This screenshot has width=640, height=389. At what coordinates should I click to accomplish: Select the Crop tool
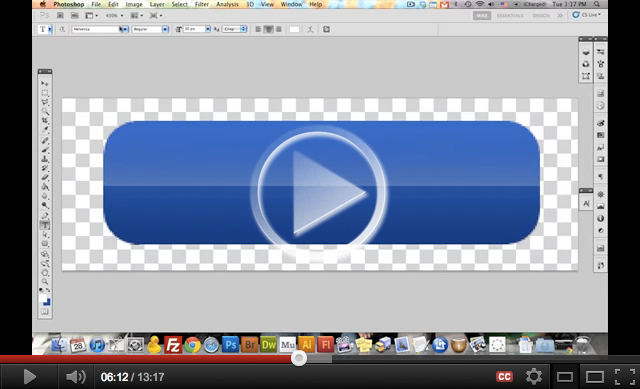pos(44,120)
